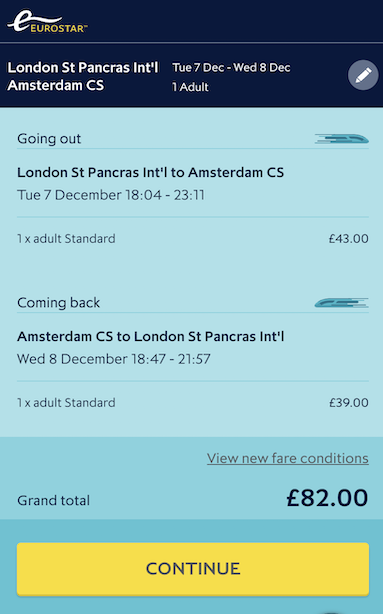383x614 pixels.
Task: Click Amsterdam CS to London route title
Action: point(150,336)
